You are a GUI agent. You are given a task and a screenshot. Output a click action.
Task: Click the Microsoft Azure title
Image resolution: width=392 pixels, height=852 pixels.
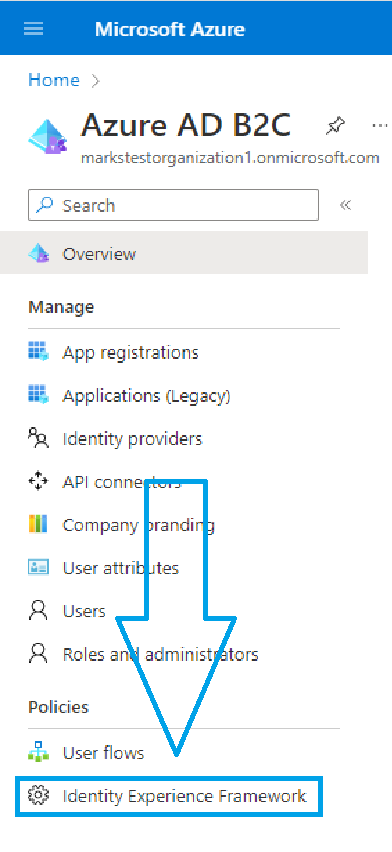tap(170, 29)
